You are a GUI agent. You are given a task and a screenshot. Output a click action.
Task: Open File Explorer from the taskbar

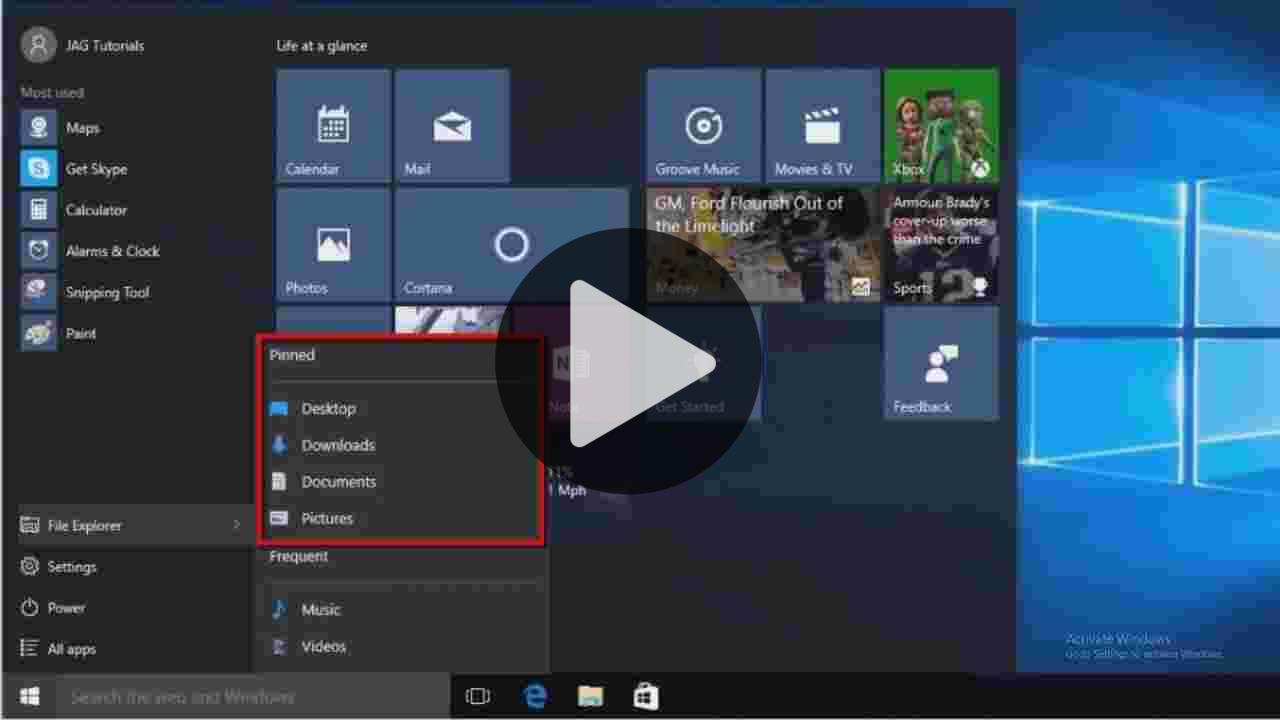click(590, 696)
